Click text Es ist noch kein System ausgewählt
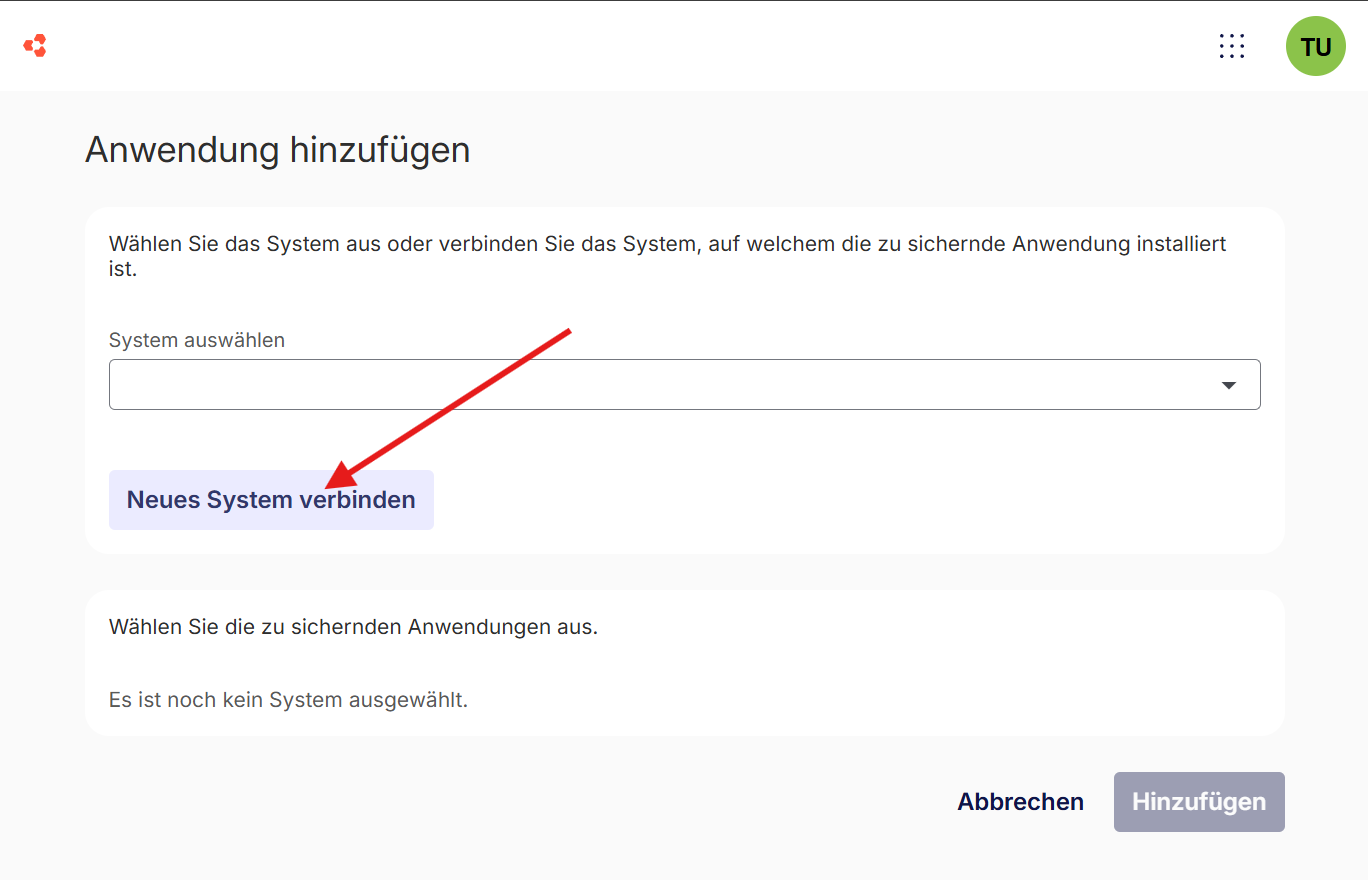The image size is (1368, 880). (288, 699)
